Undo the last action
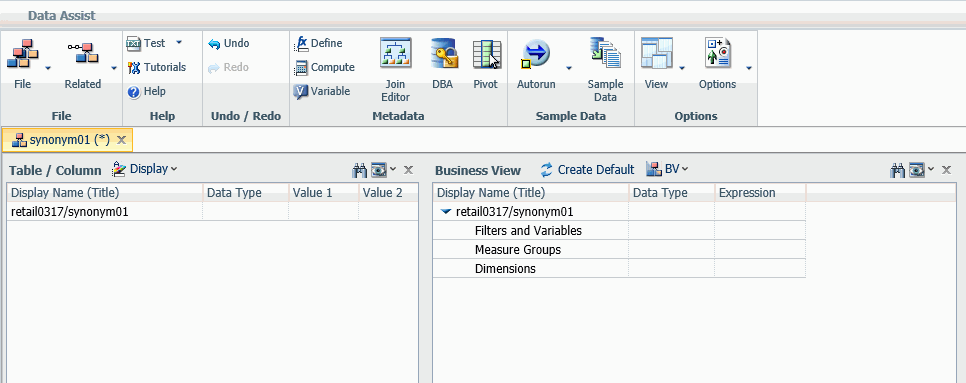The height and width of the screenshot is (383, 966). [x=229, y=43]
